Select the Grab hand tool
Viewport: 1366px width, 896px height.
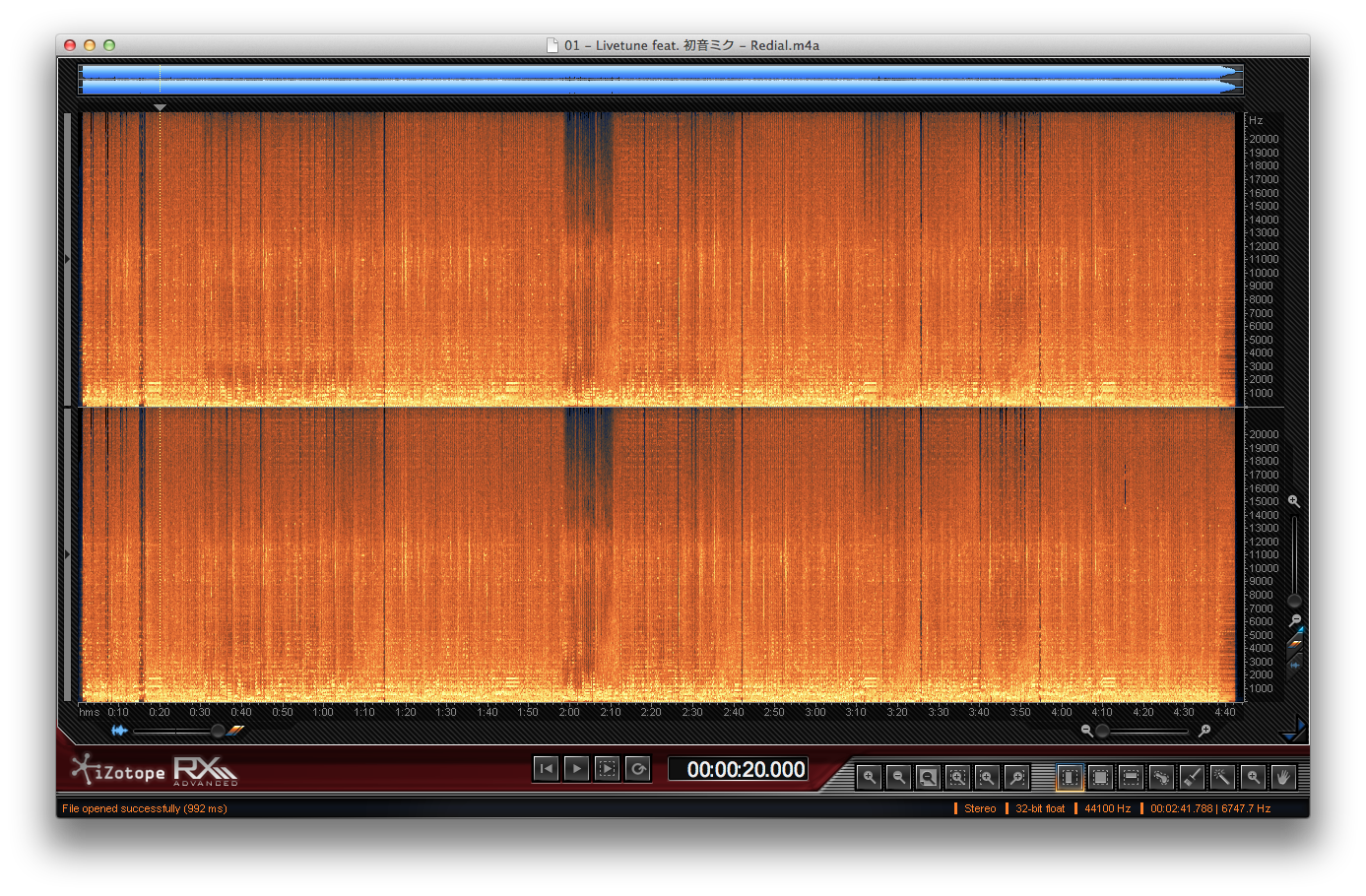1283,777
